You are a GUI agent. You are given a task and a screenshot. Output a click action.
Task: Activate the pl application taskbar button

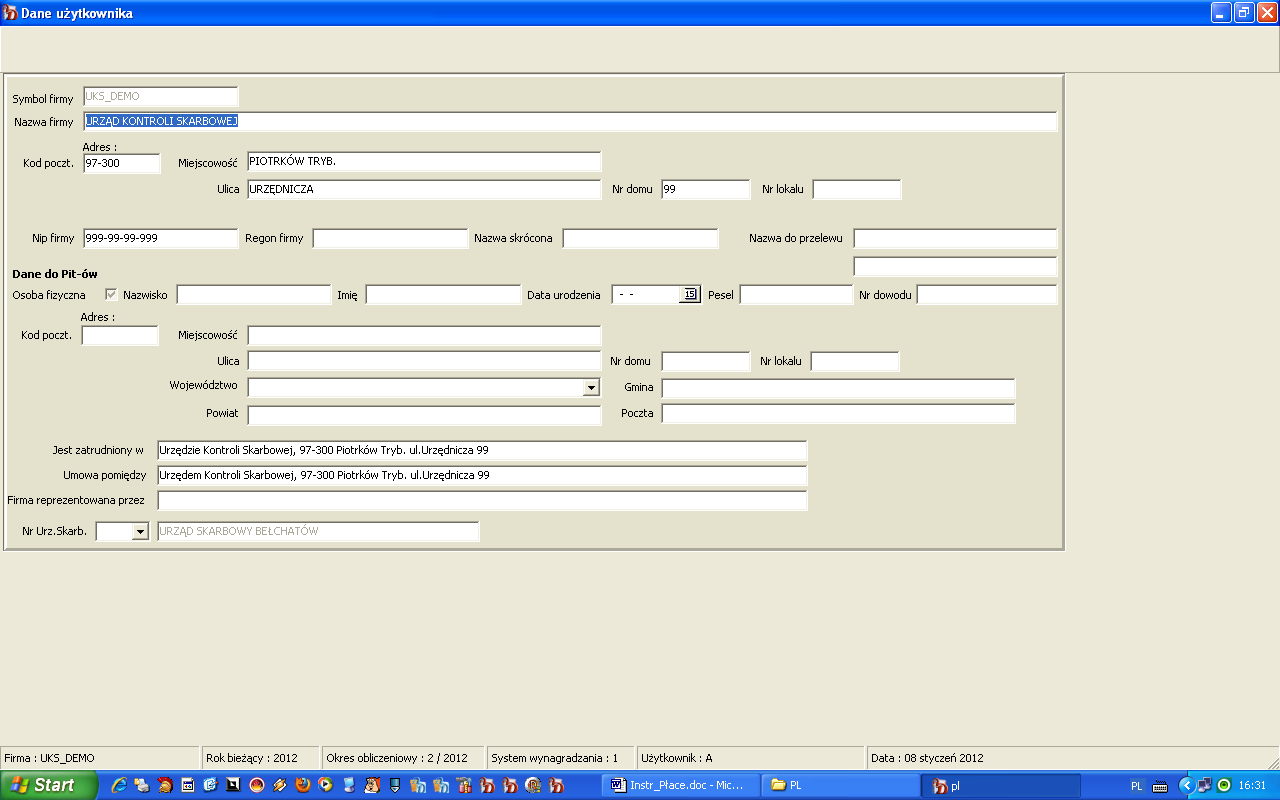pyautogui.click(x=1000, y=786)
